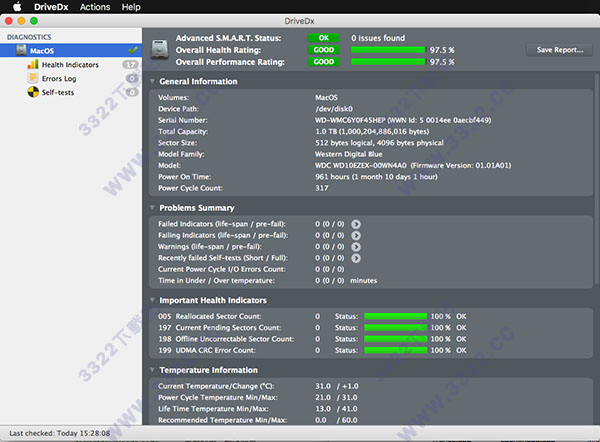The width and height of the screenshot is (600, 442).
Task: Click the Errors Log count badge
Action: 132,78
